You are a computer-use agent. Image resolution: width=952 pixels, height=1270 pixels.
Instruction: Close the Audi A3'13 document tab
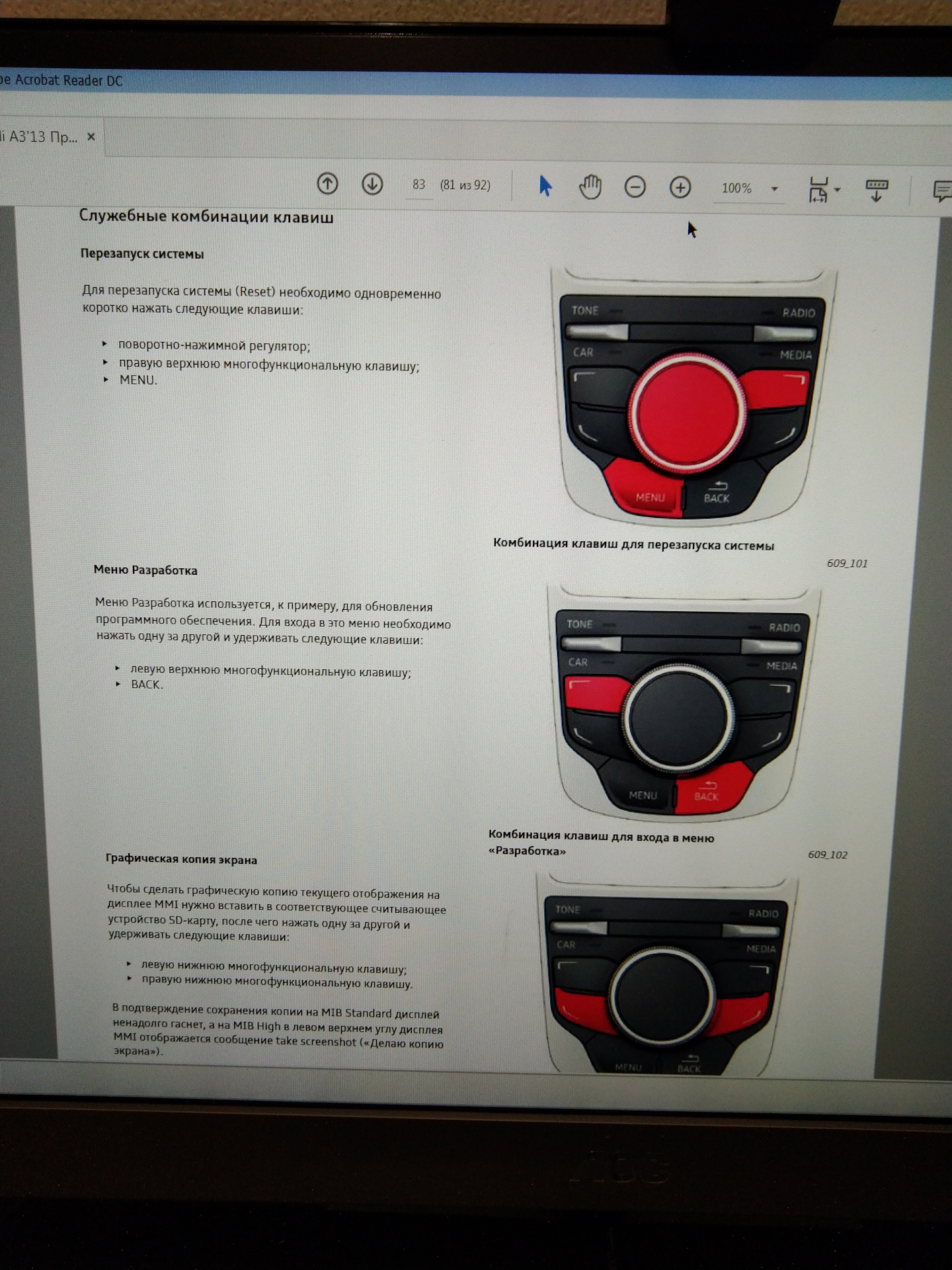[x=91, y=137]
